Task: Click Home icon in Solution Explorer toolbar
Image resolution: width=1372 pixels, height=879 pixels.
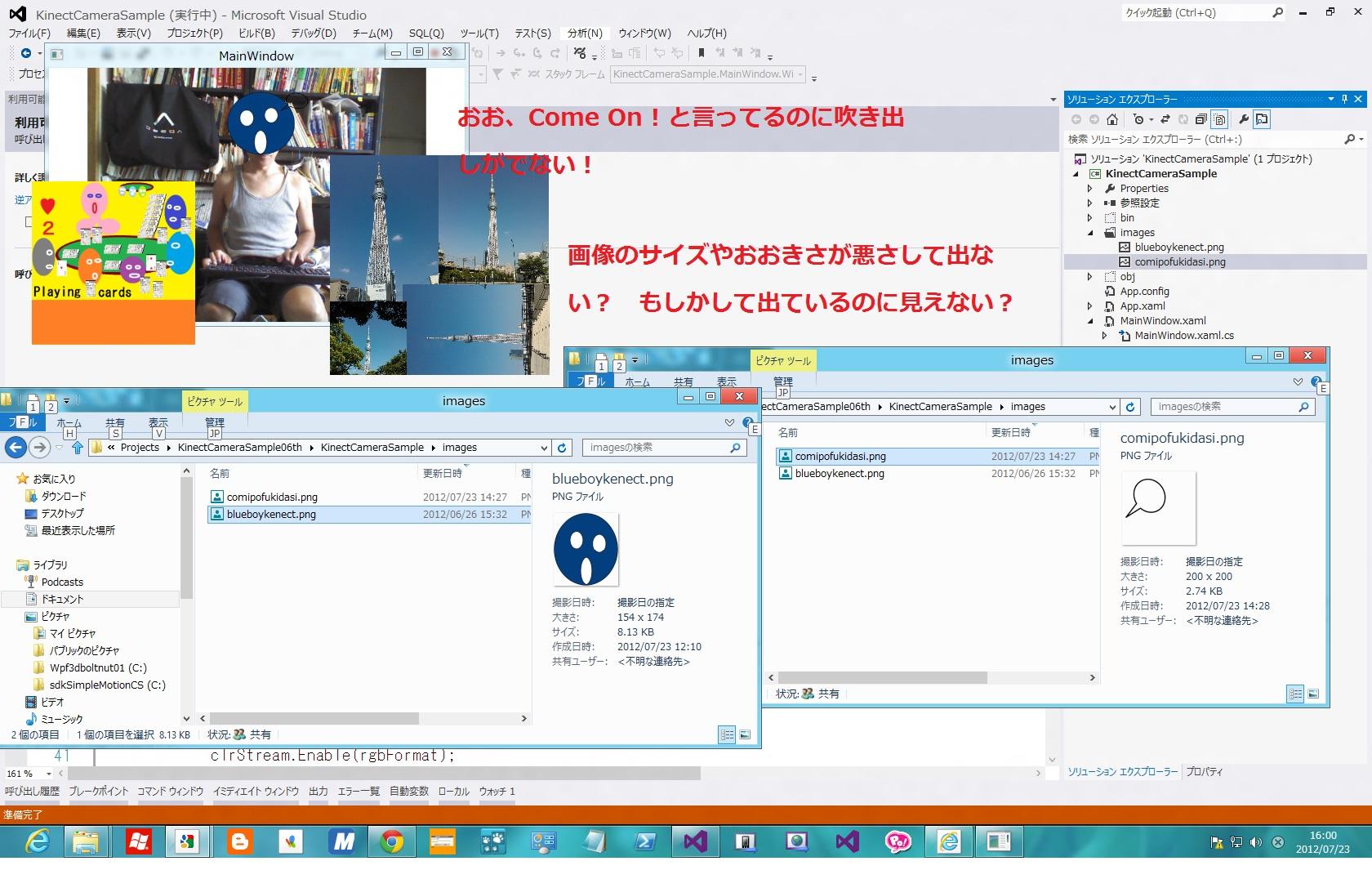Action: [x=1111, y=119]
